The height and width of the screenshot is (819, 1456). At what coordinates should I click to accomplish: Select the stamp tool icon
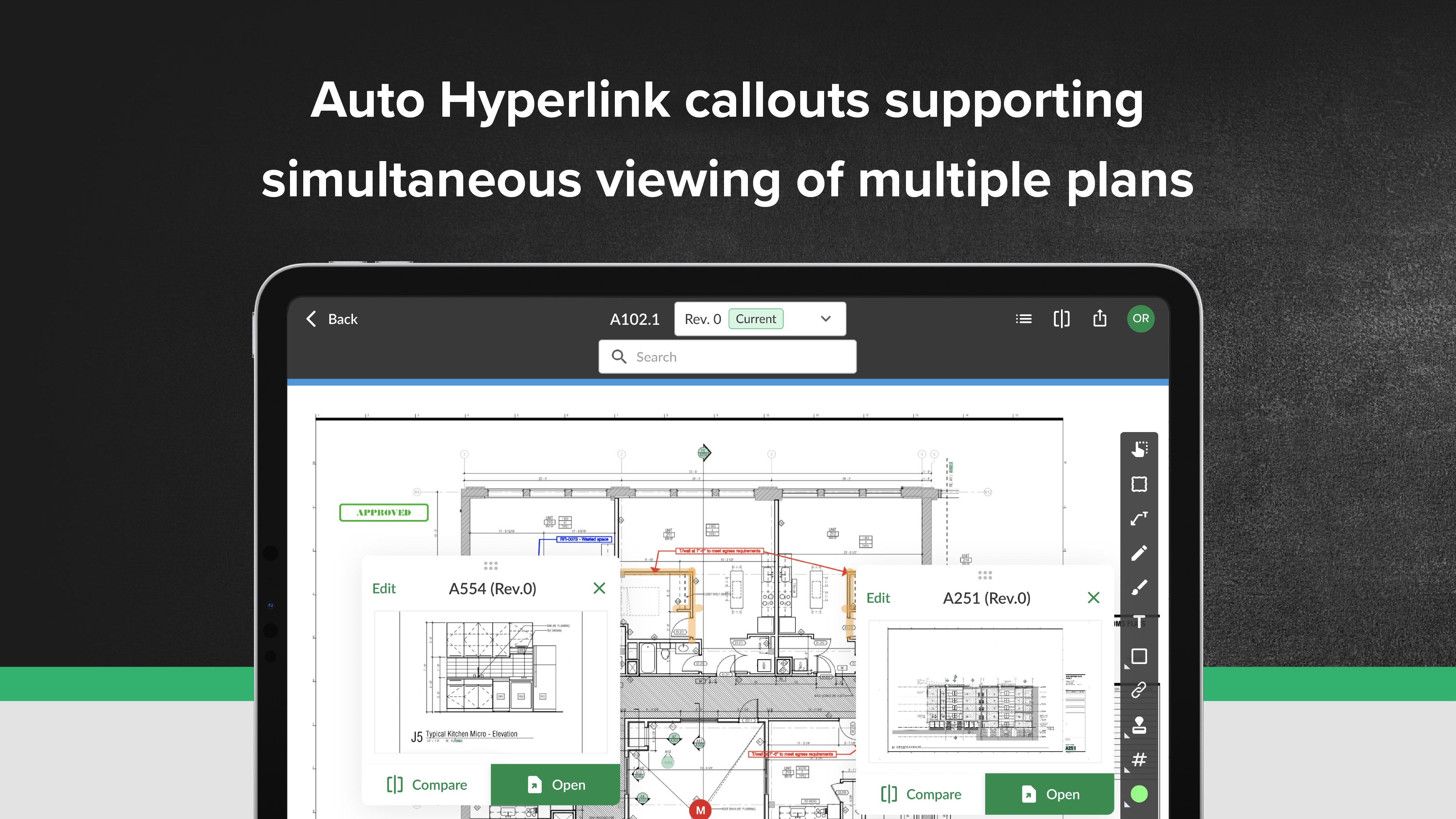pos(1139,725)
